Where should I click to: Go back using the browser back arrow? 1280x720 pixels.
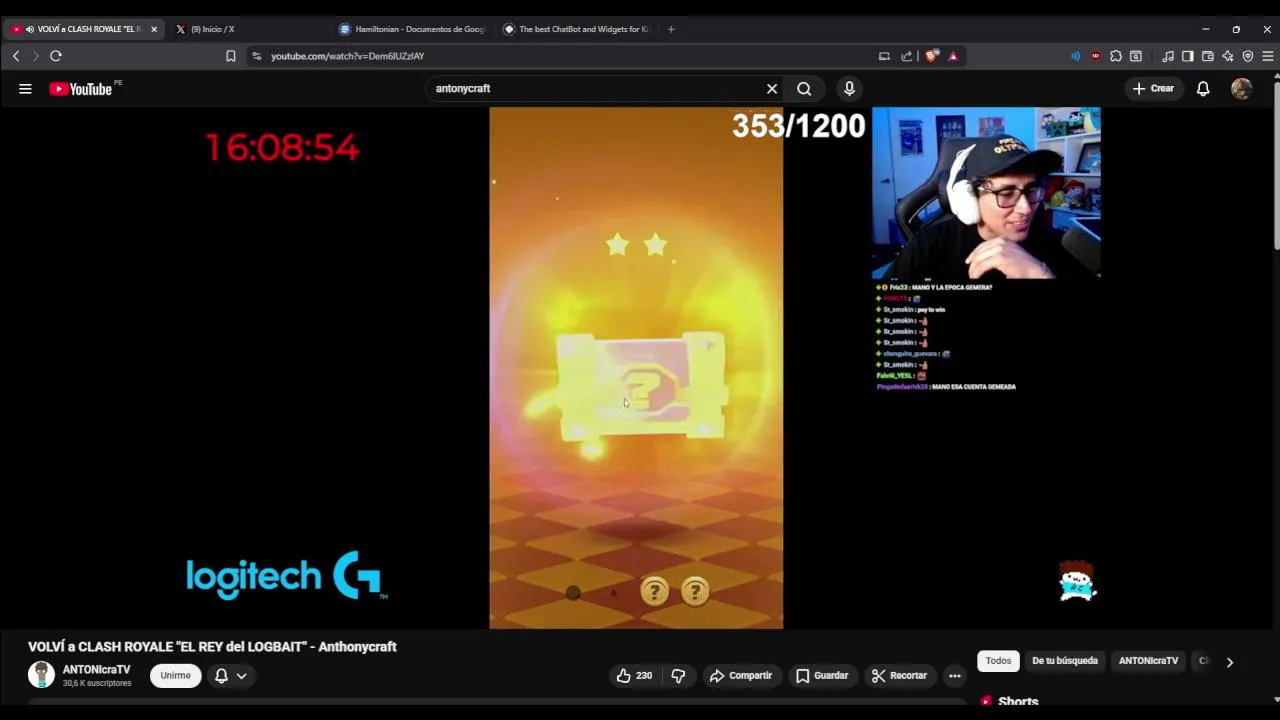pos(16,56)
